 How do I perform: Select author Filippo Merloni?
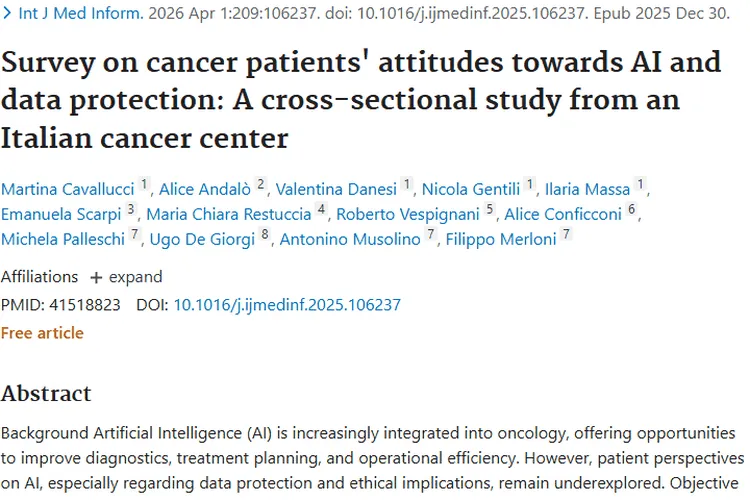click(500, 239)
